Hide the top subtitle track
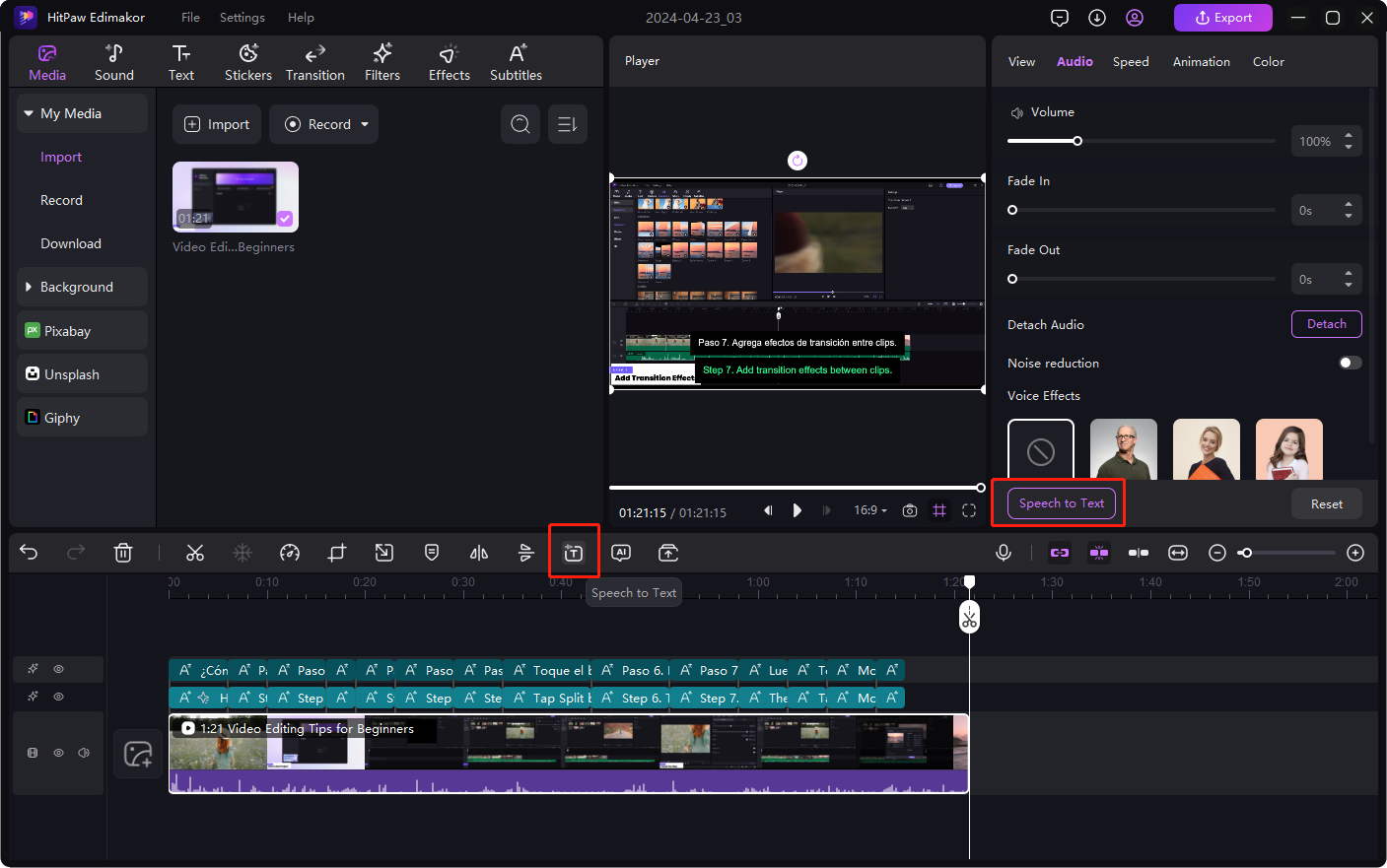This screenshot has width=1387, height=868. coord(58,669)
